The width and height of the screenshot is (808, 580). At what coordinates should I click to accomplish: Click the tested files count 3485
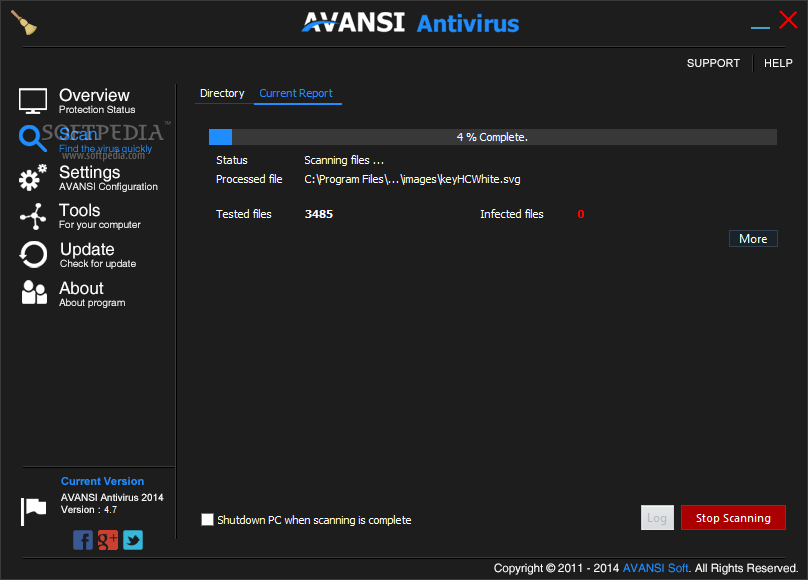[318, 214]
